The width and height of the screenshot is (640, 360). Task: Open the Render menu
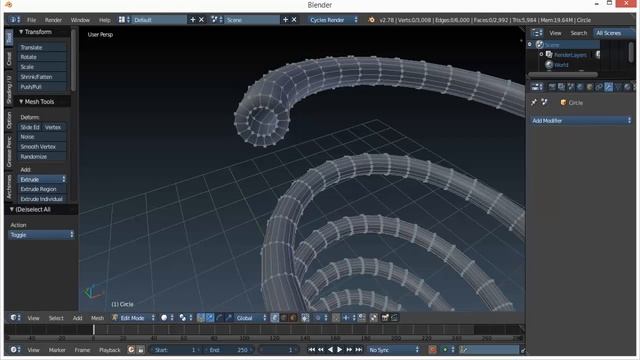53,20
